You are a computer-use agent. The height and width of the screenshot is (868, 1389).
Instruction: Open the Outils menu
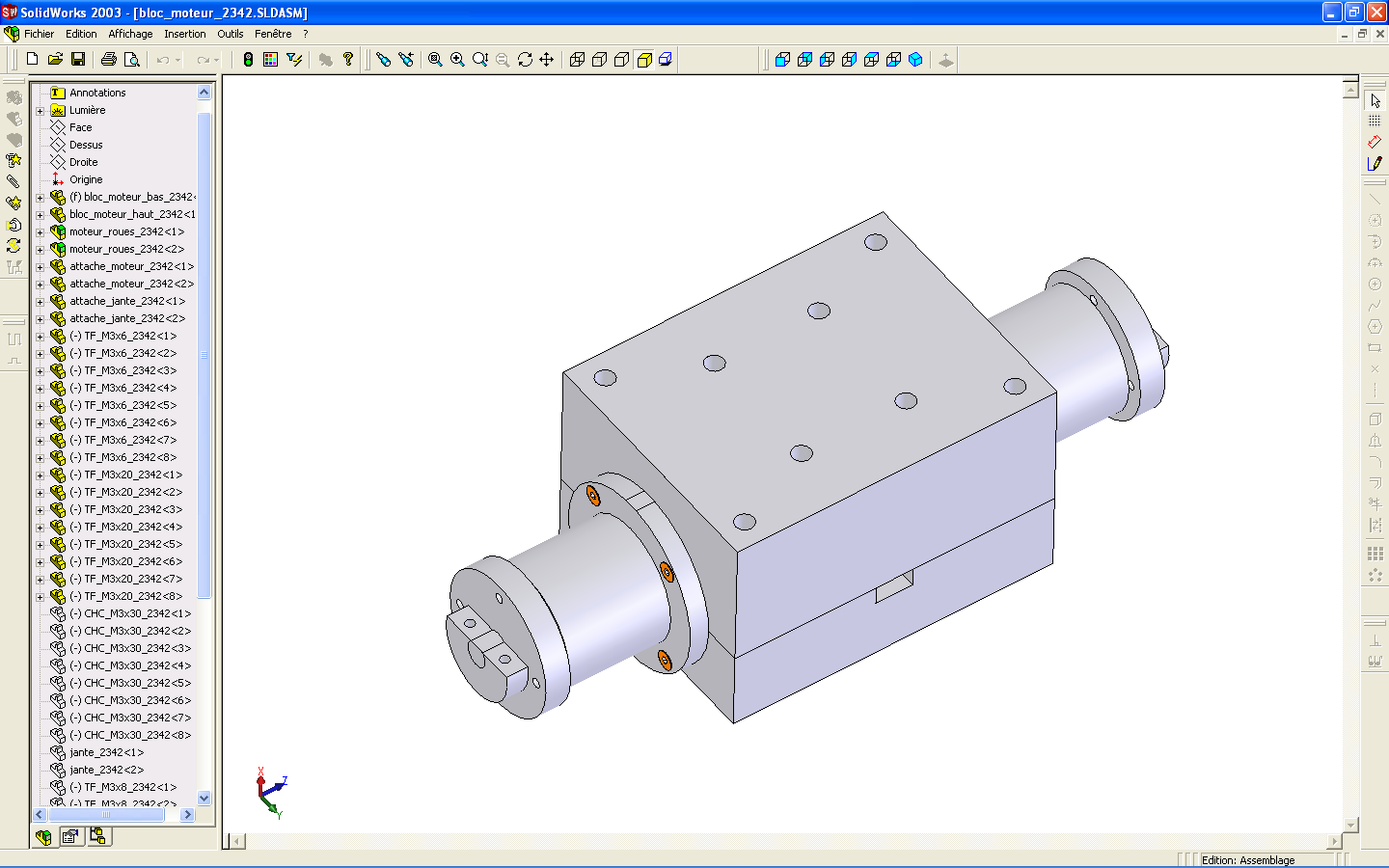(230, 34)
